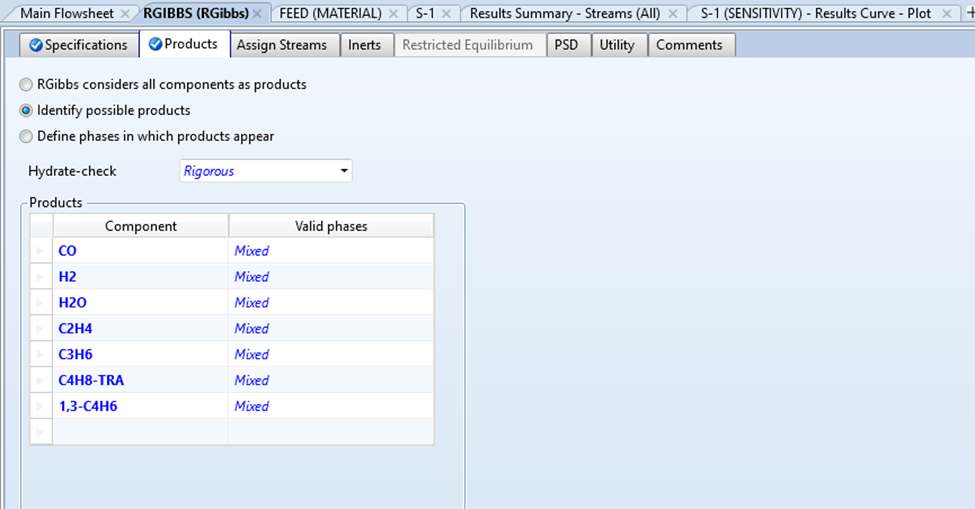Viewport: 975px width, 509px height.
Task: Click the H2 component cell
Action: (141, 277)
